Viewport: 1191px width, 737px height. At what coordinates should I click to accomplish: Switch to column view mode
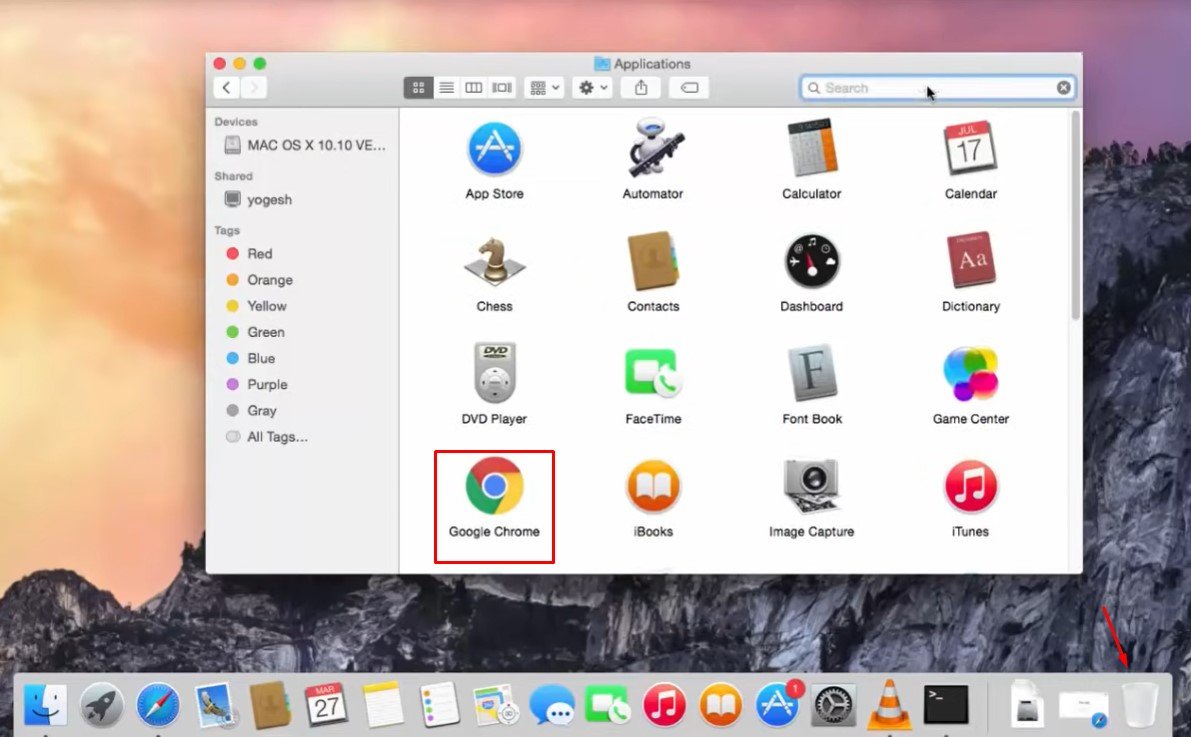click(x=474, y=88)
